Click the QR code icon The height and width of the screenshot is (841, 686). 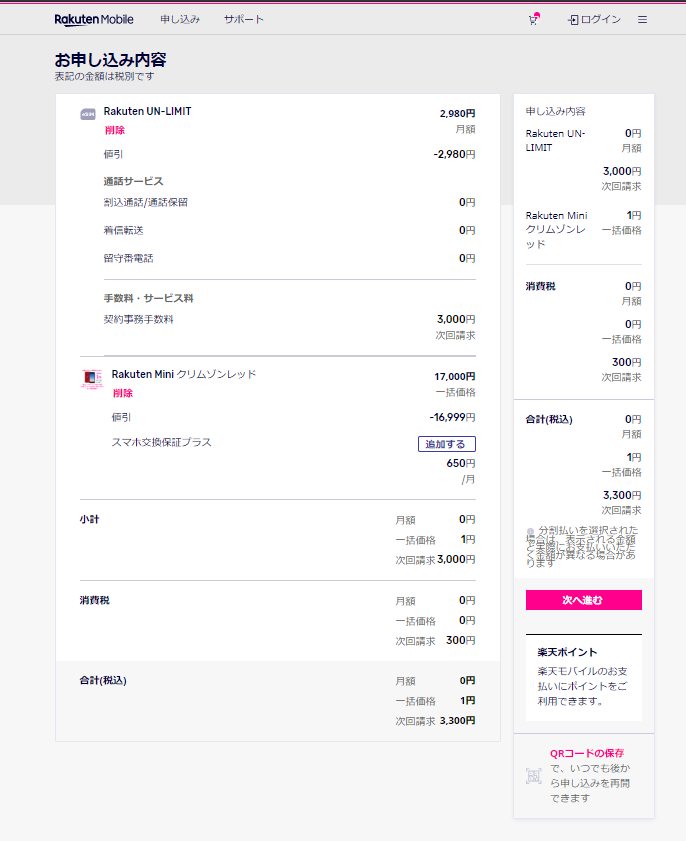(534, 776)
